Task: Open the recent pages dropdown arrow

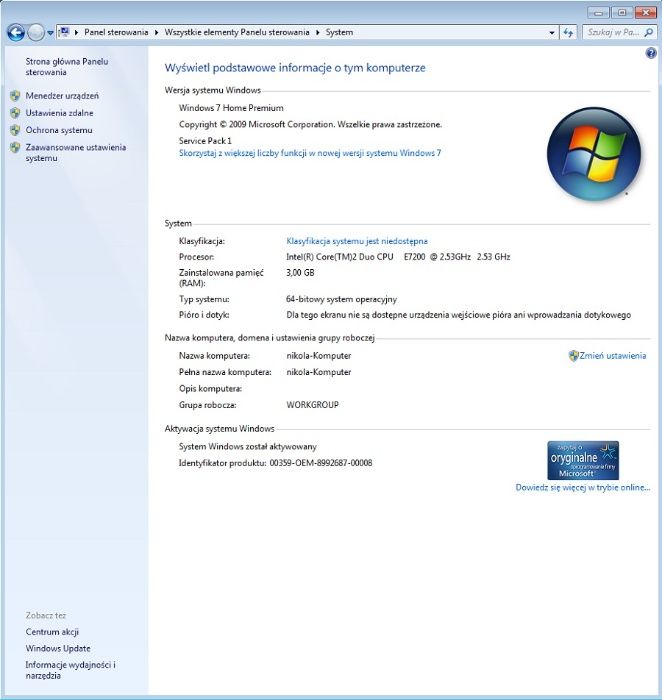Action: pyautogui.click(x=50, y=33)
